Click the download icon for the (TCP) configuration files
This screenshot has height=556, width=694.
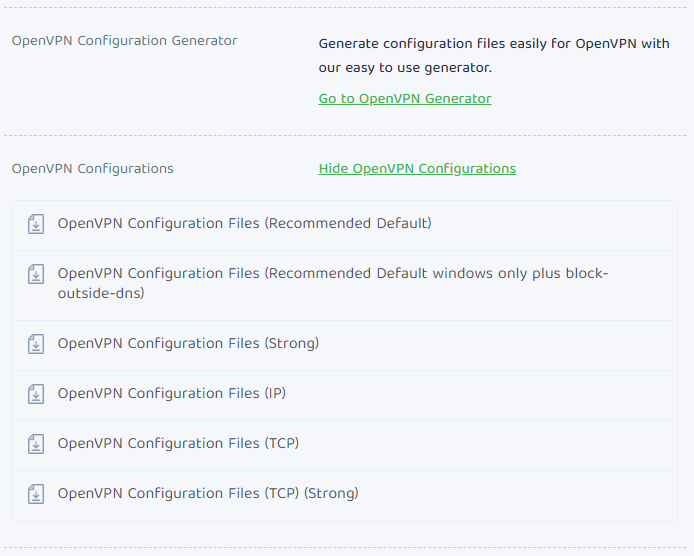click(x=36, y=444)
